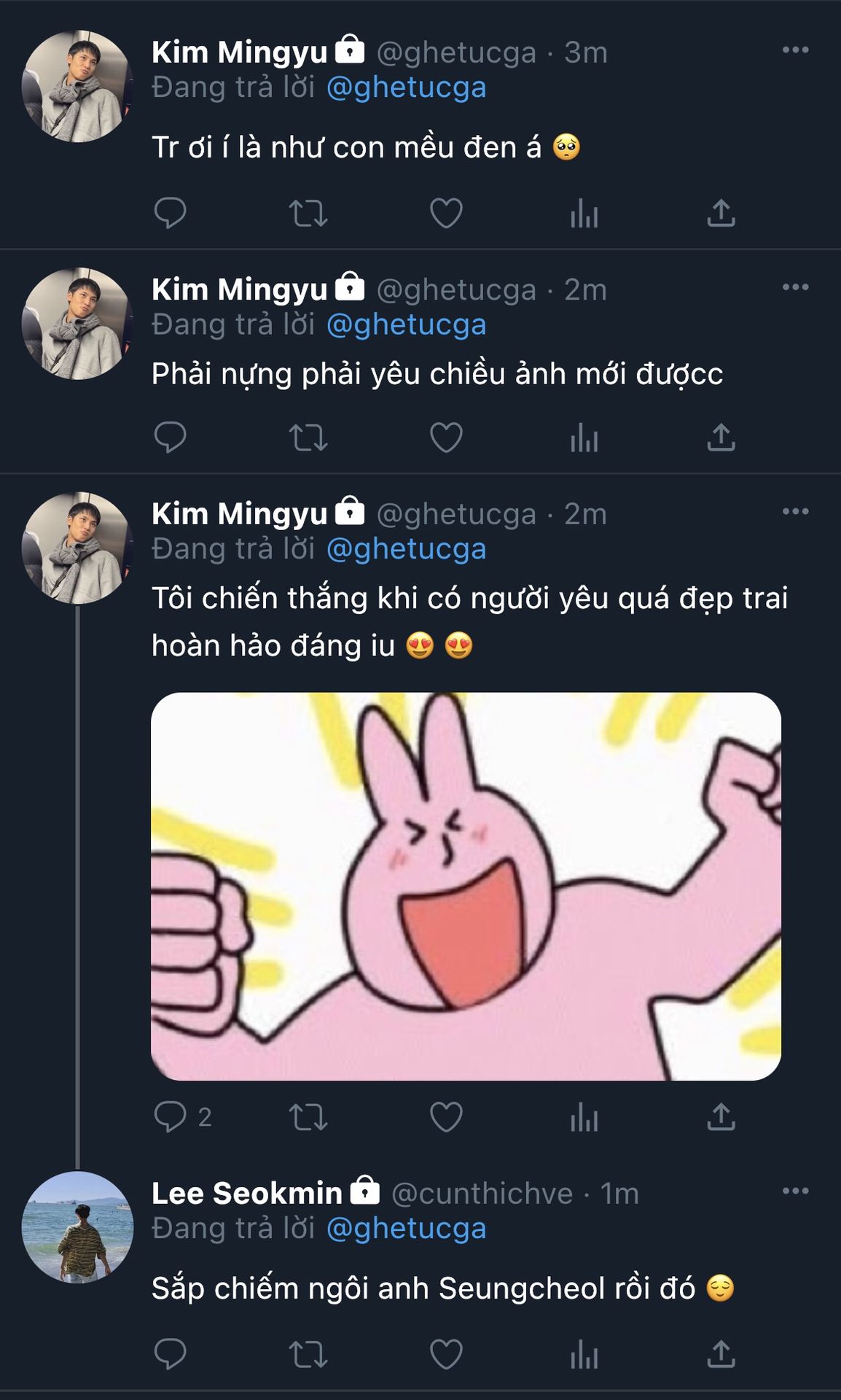Open more options on pink rabbit tweet
The width and height of the screenshot is (841, 1400).
795,512
